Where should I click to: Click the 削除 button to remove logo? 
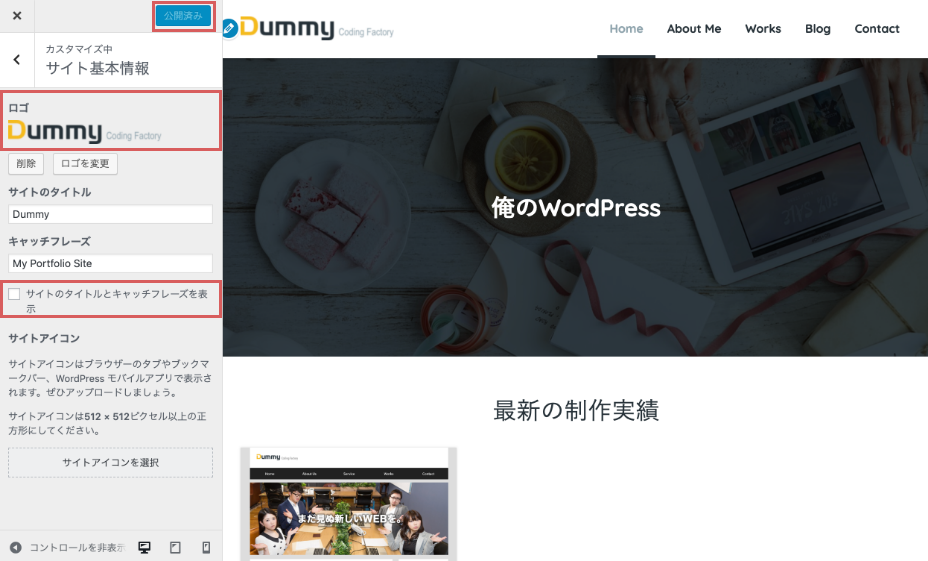coord(26,164)
